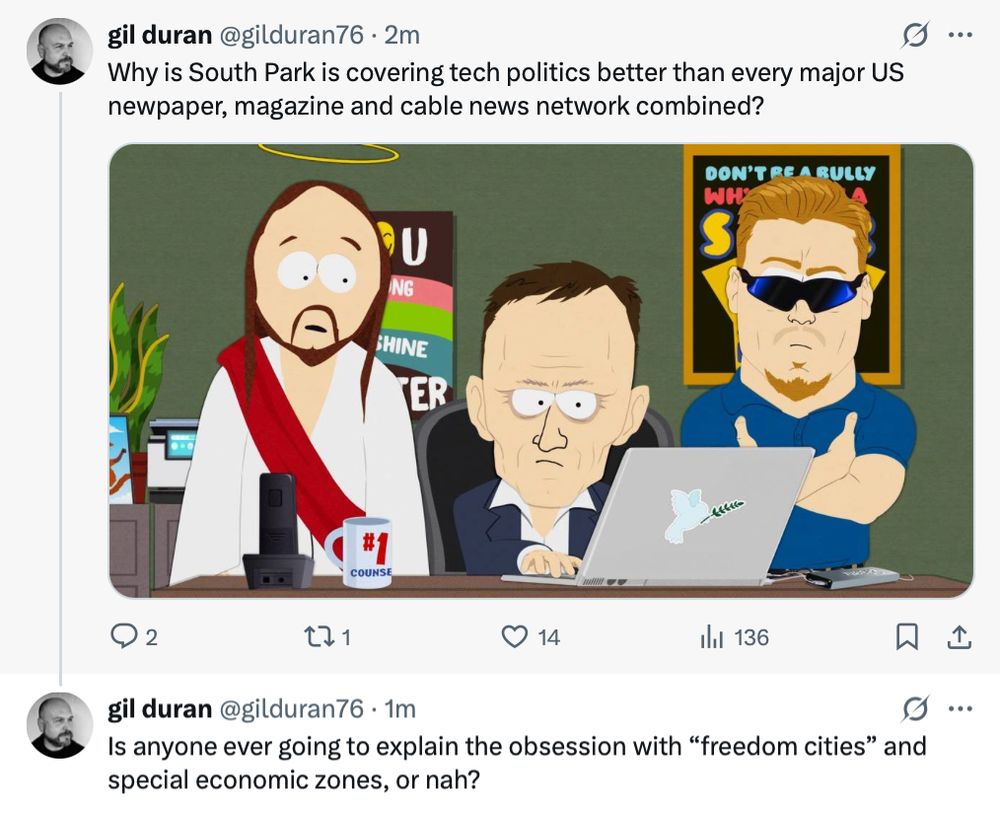Open replies on the South Park tweet
This screenshot has height=819, width=1000.
[x=134, y=637]
